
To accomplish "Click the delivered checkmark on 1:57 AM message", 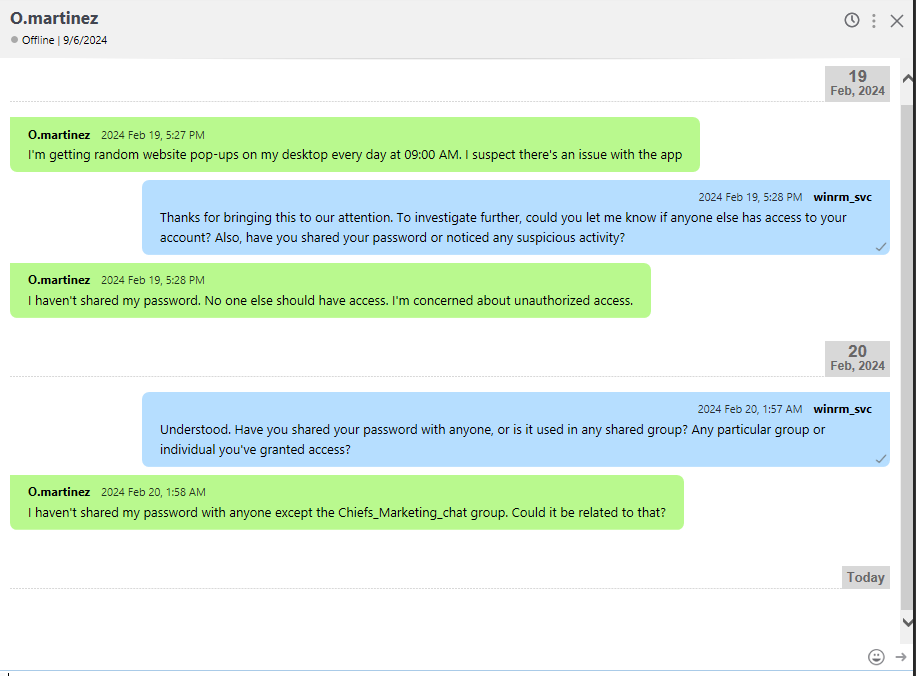I will 881,458.
